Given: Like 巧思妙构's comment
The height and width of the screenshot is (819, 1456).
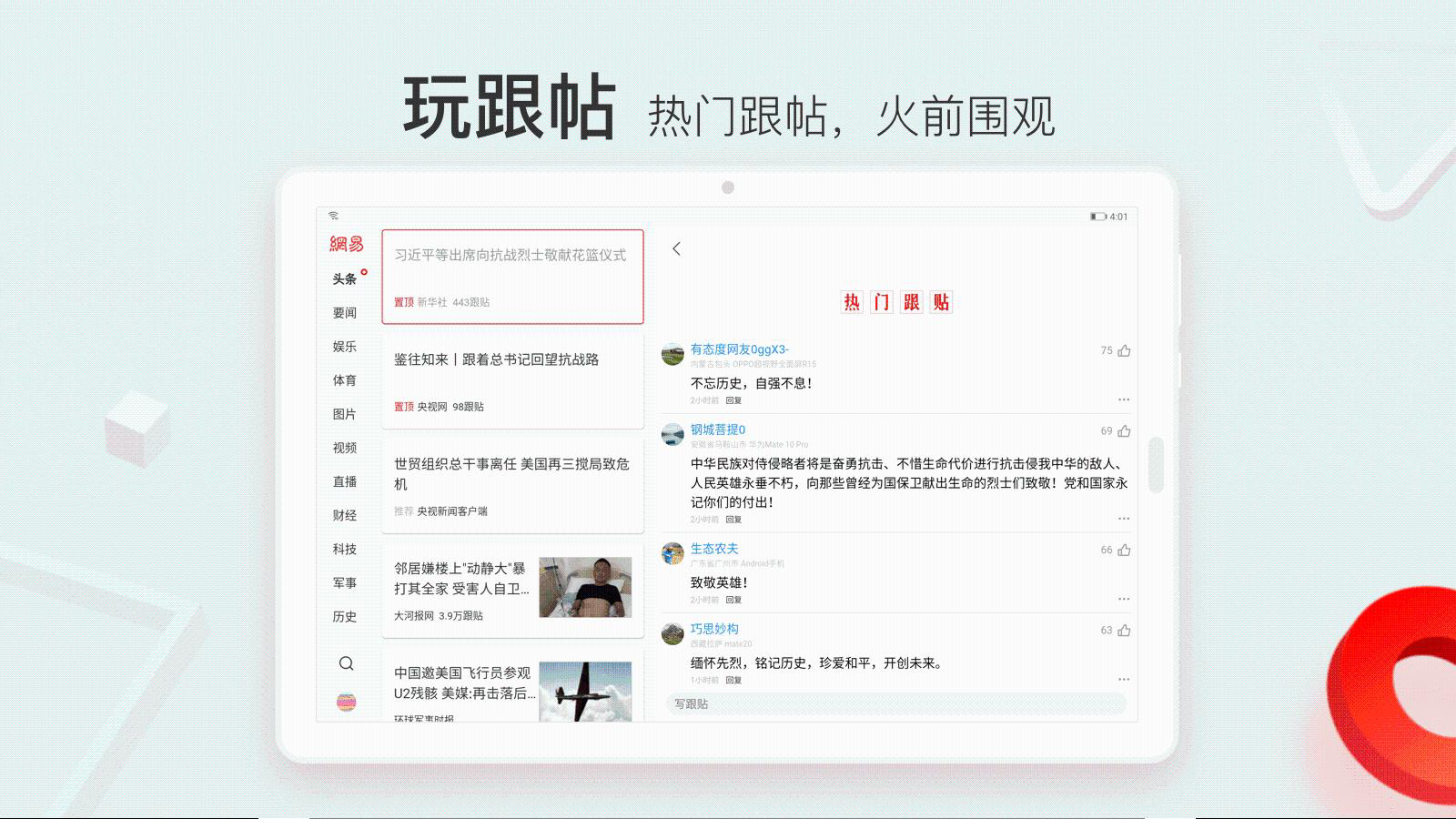Looking at the screenshot, I should [1124, 630].
